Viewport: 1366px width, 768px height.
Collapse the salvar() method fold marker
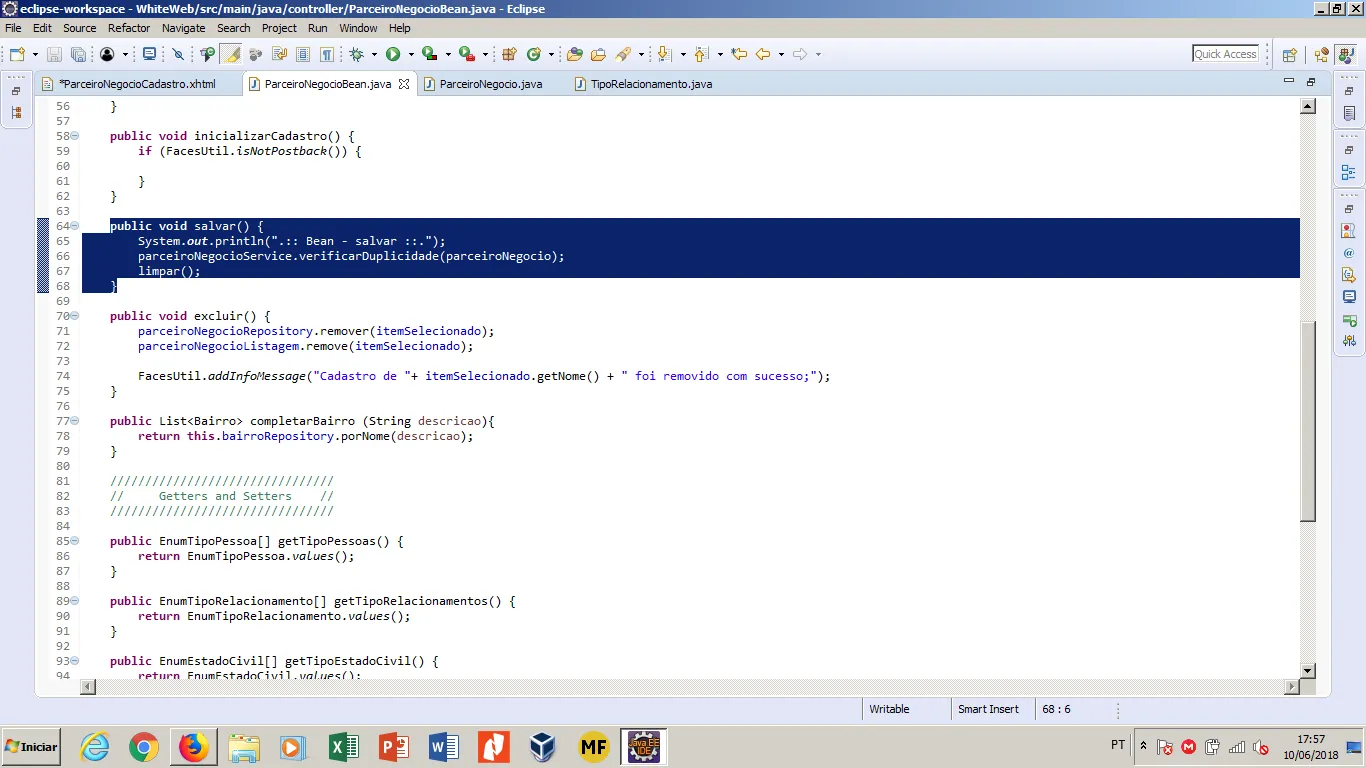(x=75, y=226)
